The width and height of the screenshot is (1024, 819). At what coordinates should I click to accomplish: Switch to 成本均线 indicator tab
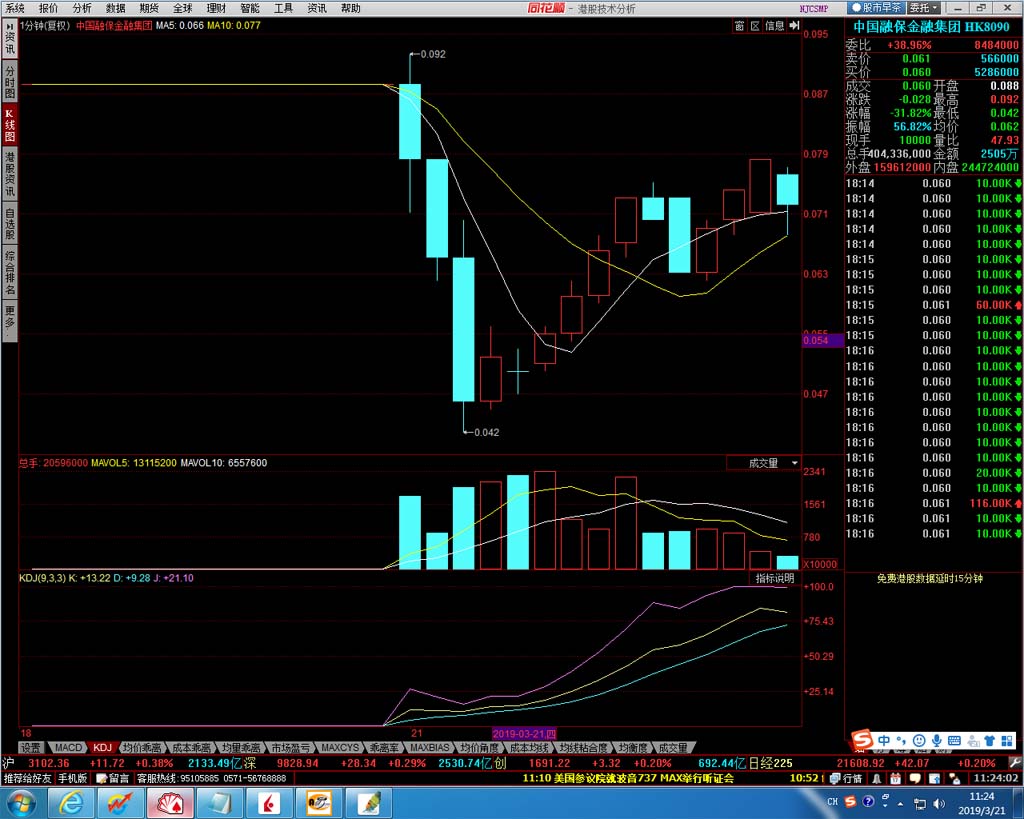529,748
